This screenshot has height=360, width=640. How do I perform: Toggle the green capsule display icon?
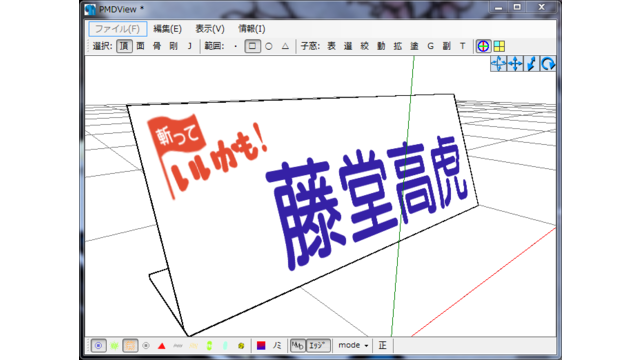click(209, 346)
